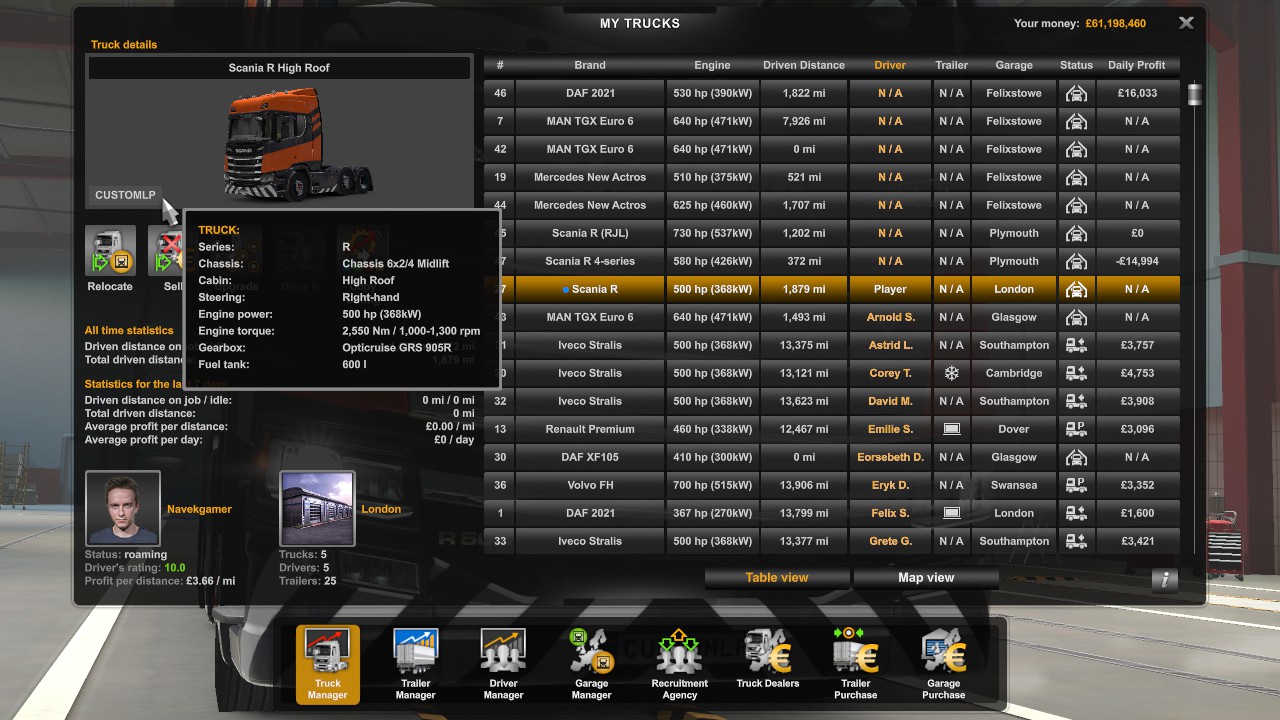Sort table by Trailer column
The width and height of the screenshot is (1280, 720).
[x=952, y=65]
